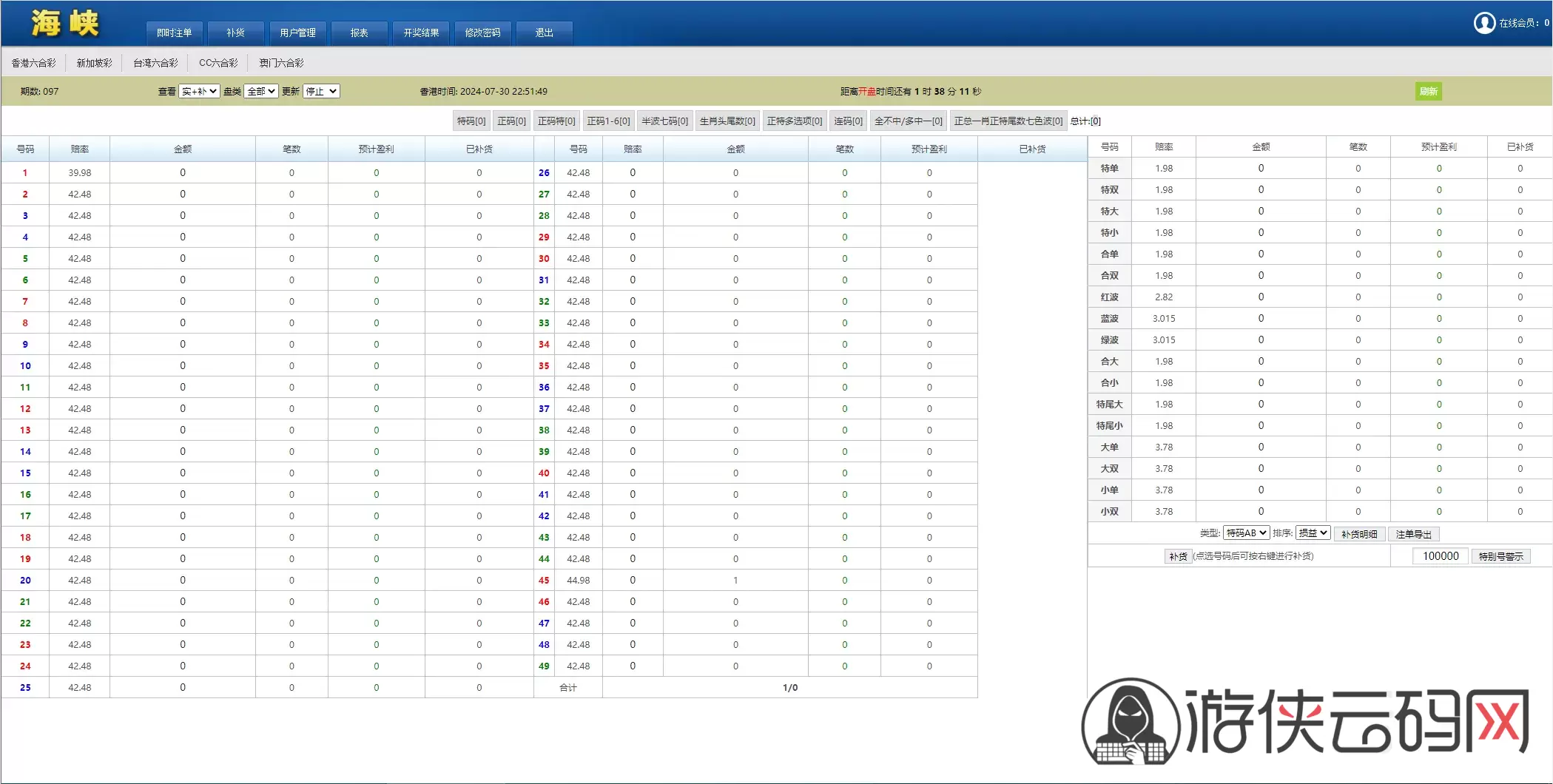Click the 补货明细 button
This screenshot has height=784, width=1553.
(x=1359, y=534)
